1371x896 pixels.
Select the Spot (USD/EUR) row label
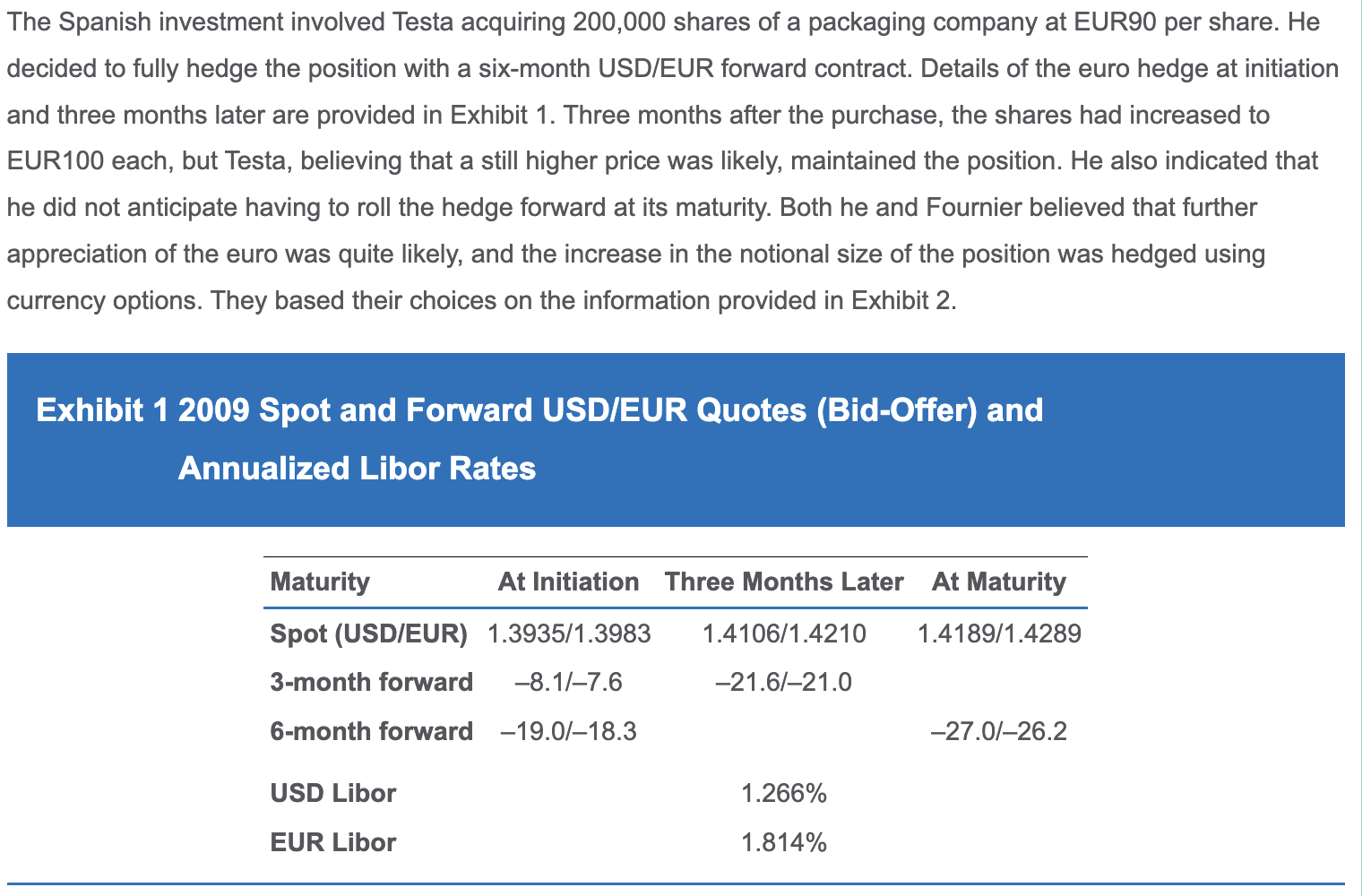(x=369, y=634)
